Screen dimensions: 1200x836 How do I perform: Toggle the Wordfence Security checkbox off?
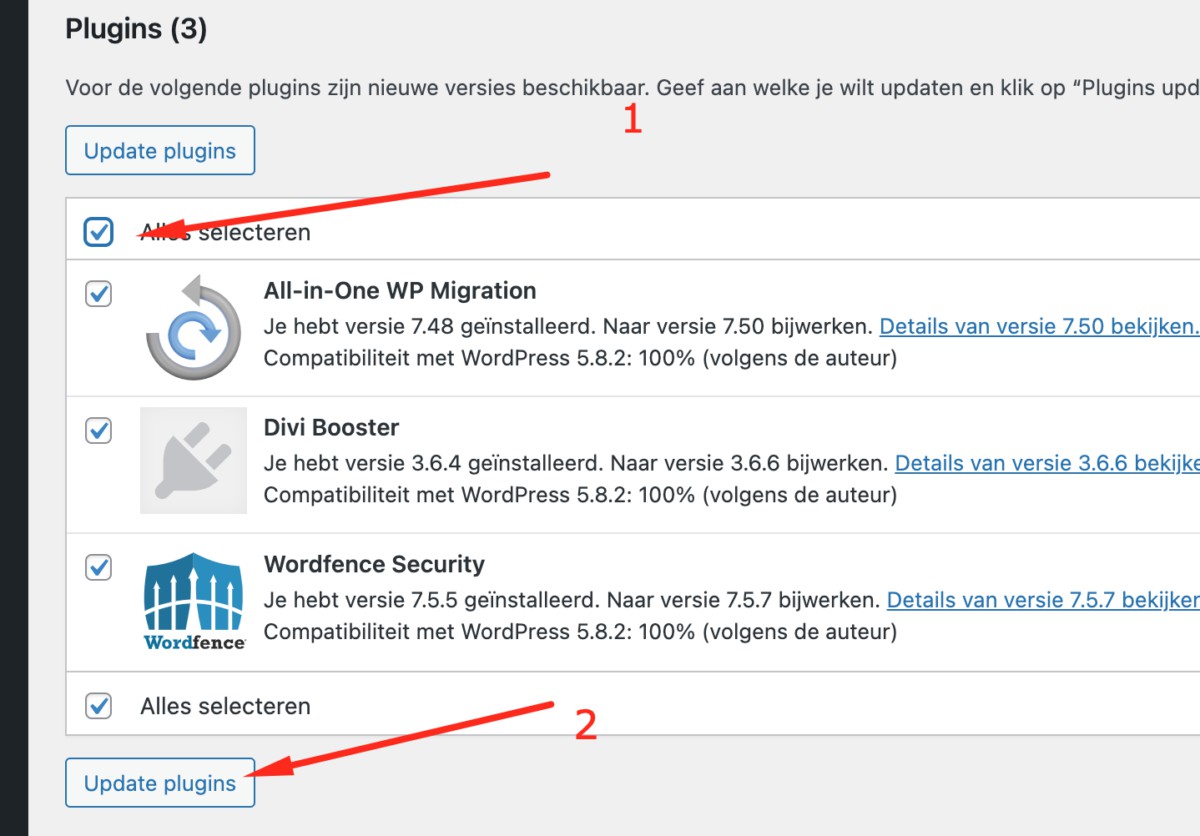pos(98,568)
